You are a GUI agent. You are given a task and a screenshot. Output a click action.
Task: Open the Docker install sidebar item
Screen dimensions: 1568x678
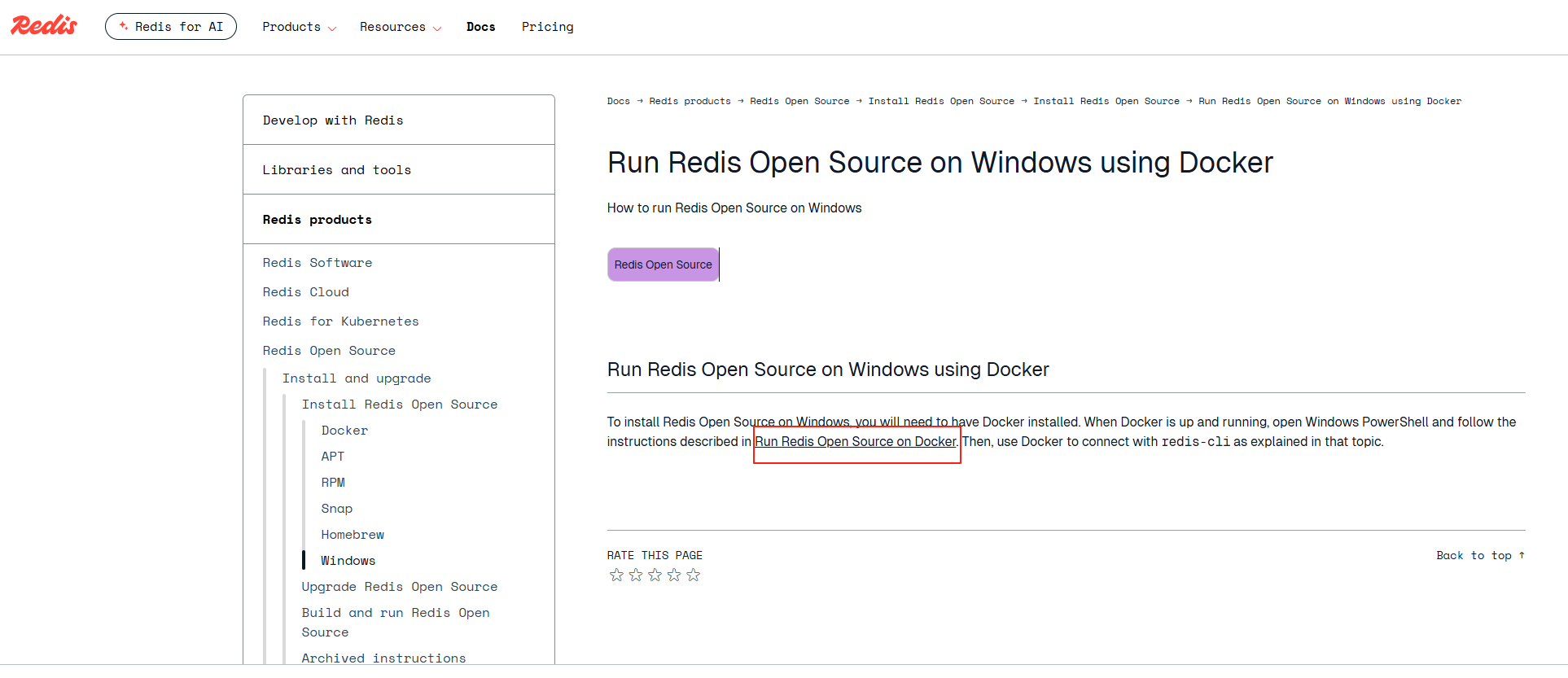click(x=344, y=431)
